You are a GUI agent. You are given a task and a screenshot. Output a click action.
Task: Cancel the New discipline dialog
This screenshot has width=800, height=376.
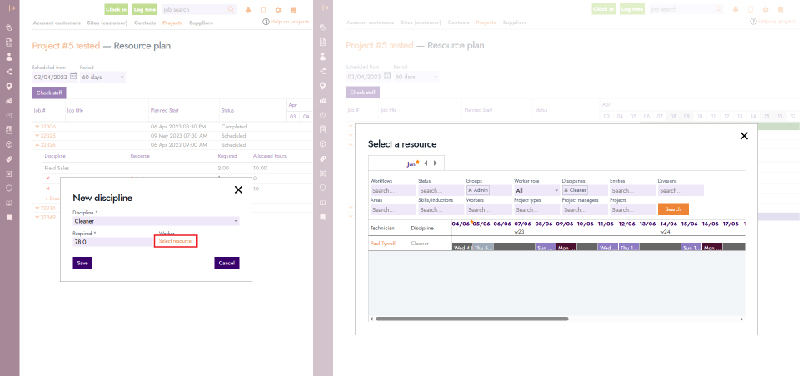(x=227, y=263)
